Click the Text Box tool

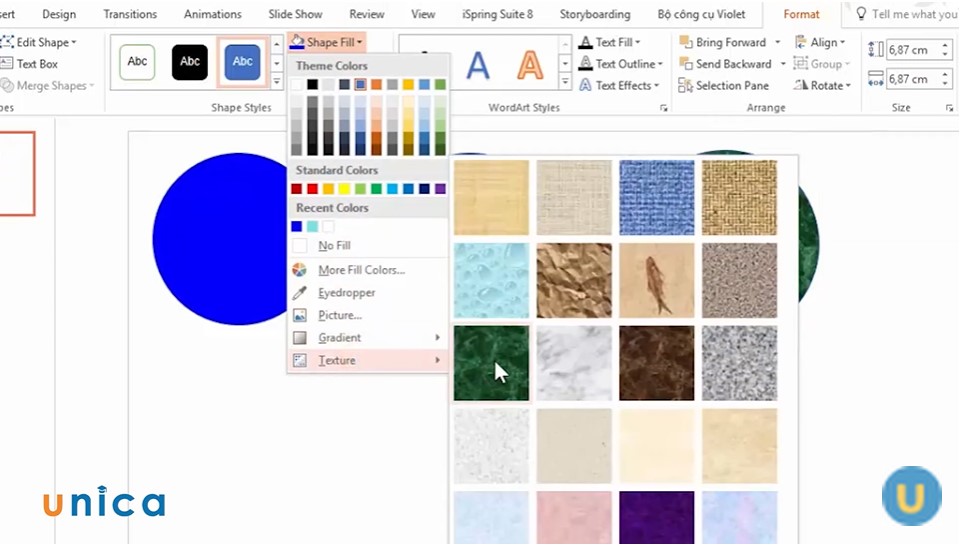point(36,64)
